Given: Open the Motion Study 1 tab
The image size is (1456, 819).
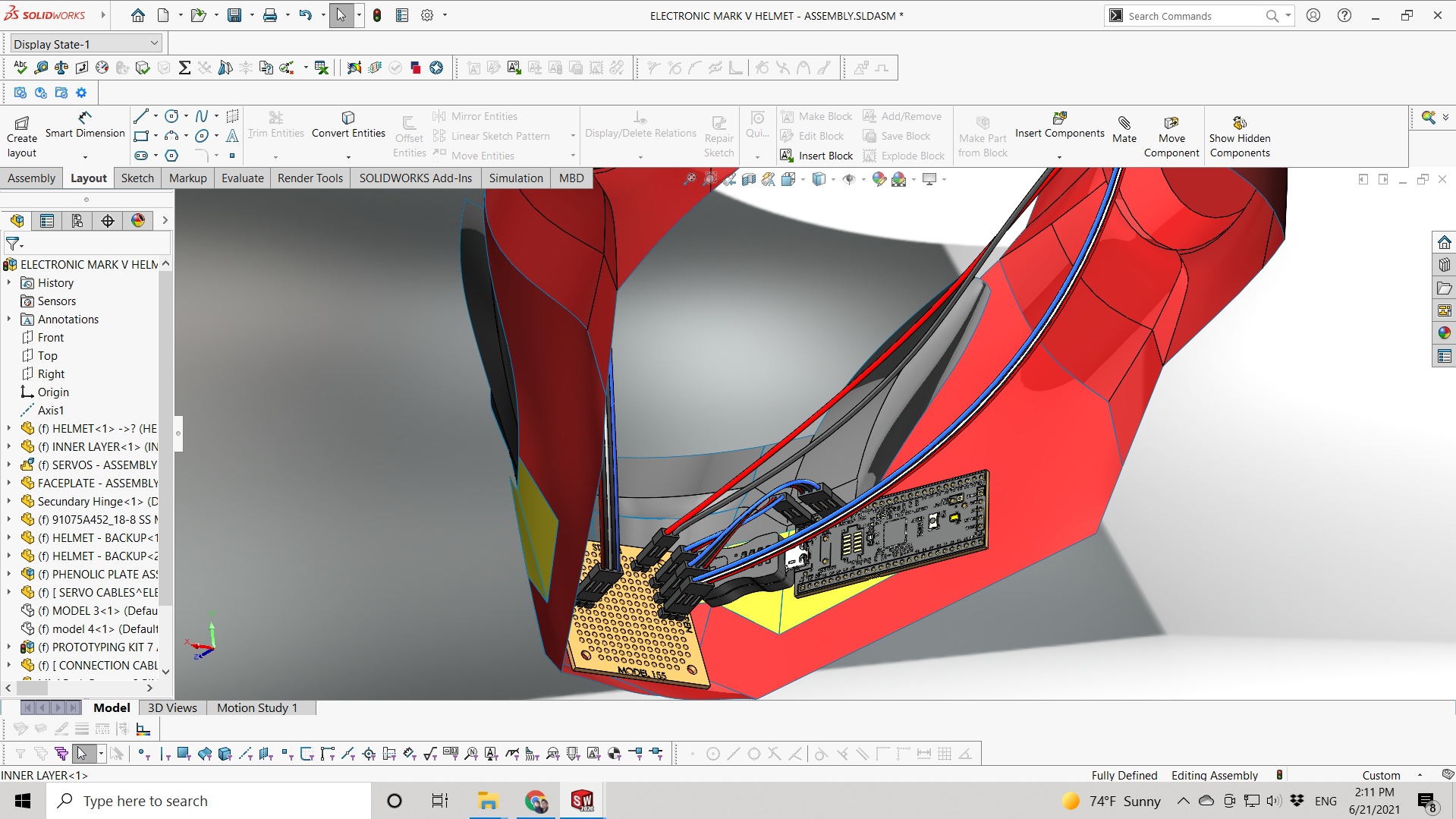Looking at the screenshot, I should (256, 708).
